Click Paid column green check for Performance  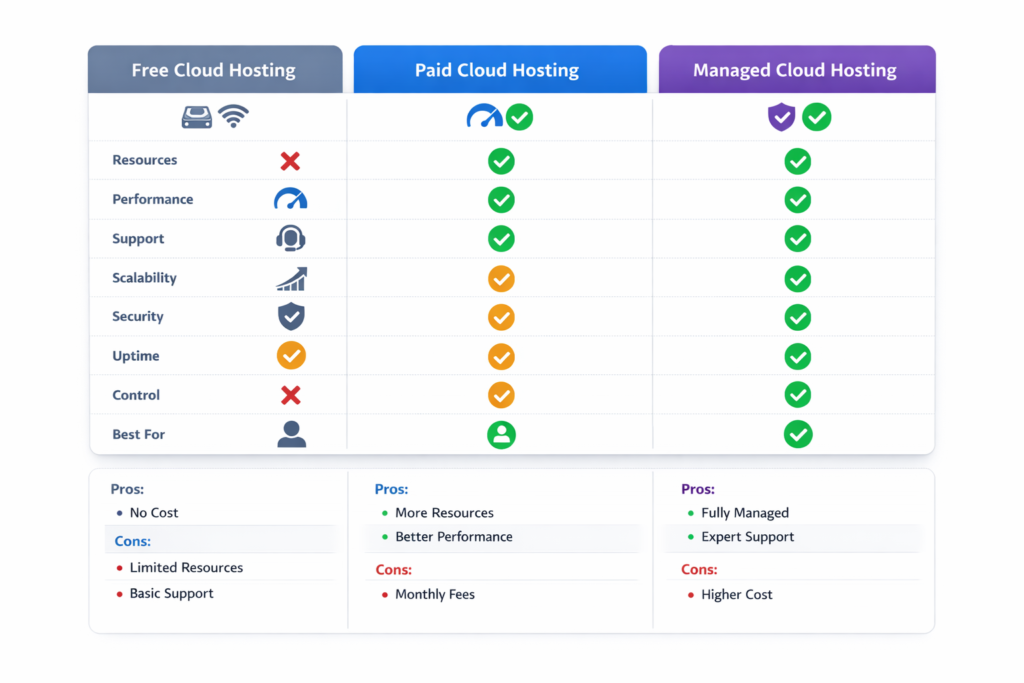pos(501,200)
